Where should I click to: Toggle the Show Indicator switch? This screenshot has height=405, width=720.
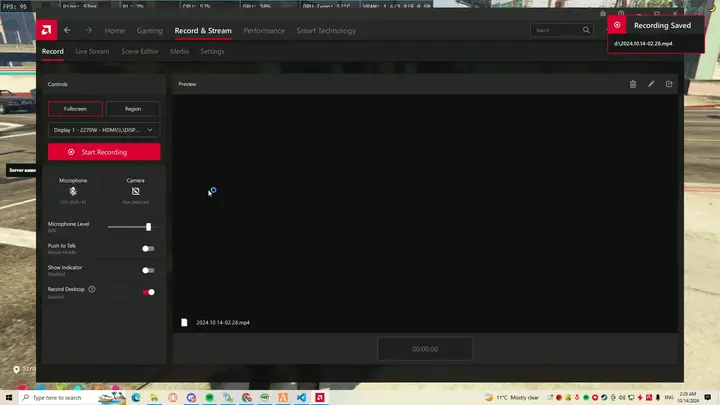[148, 270]
